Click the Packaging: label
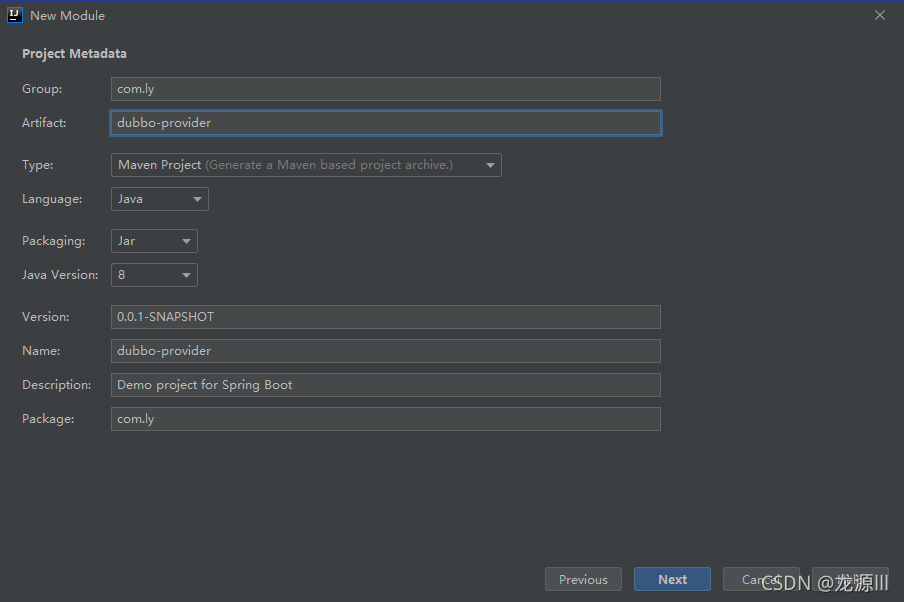Viewport: 904px width, 602px height. [54, 241]
